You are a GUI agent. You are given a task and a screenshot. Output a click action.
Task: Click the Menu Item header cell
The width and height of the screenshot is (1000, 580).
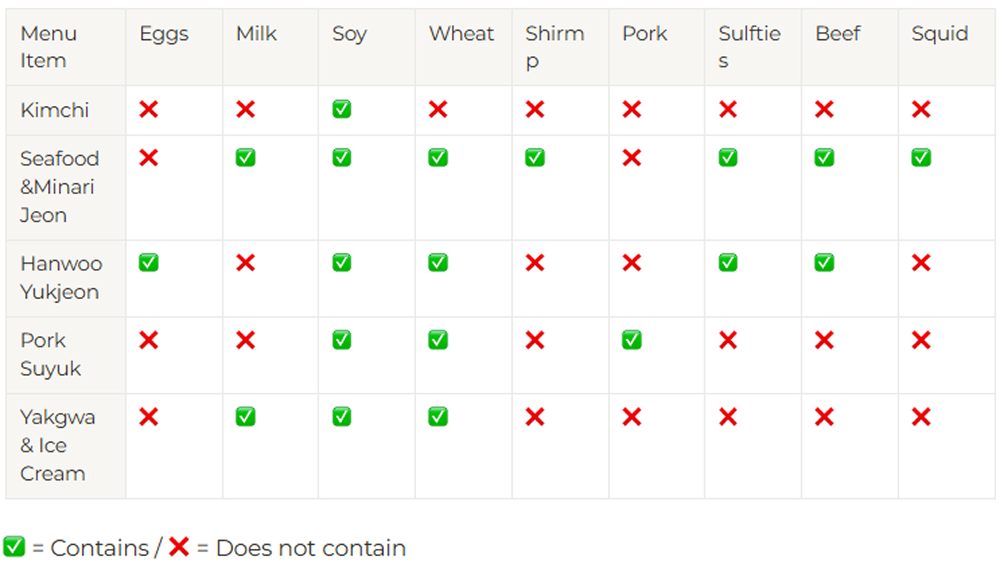(48, 47)
